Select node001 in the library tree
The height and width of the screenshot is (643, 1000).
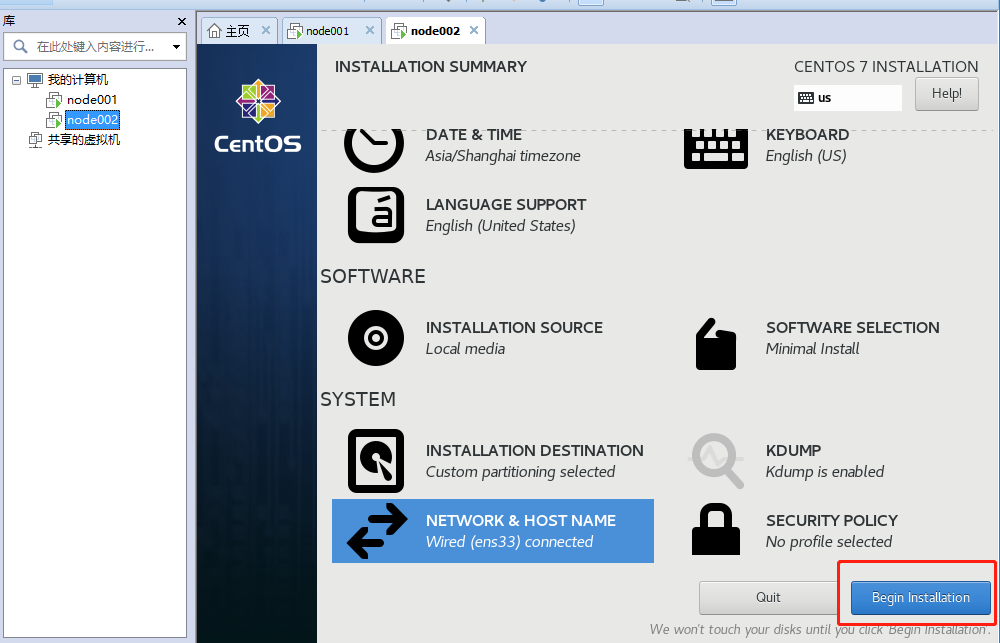tap(92, 100)
